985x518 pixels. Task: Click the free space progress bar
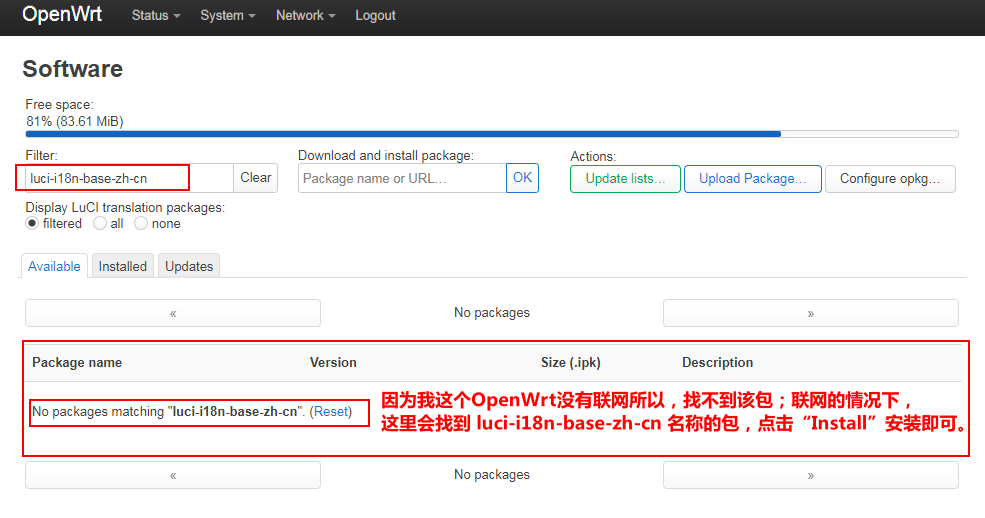(x=491, y=133)
